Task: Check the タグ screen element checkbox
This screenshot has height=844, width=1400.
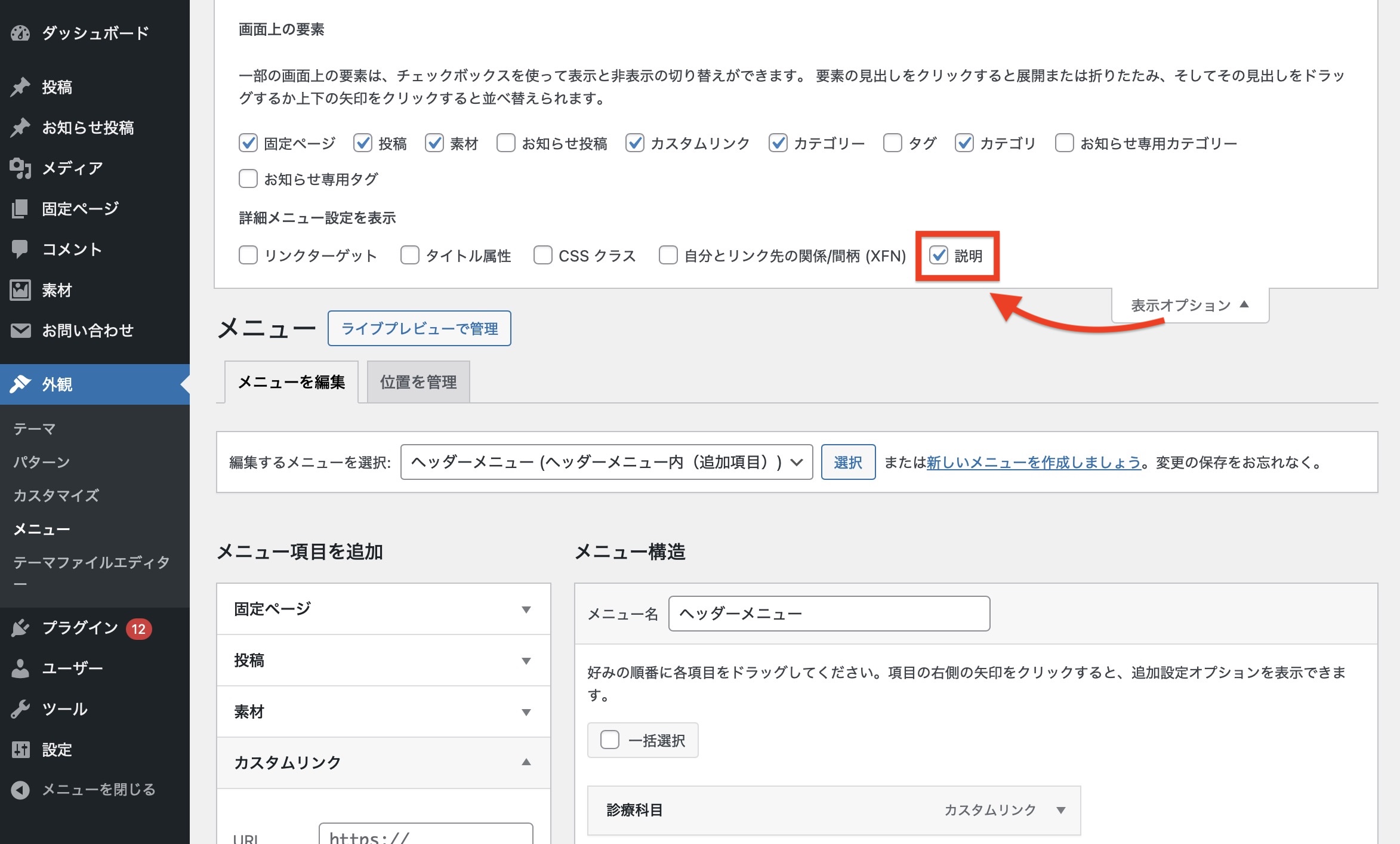Action: pos(893,143)
